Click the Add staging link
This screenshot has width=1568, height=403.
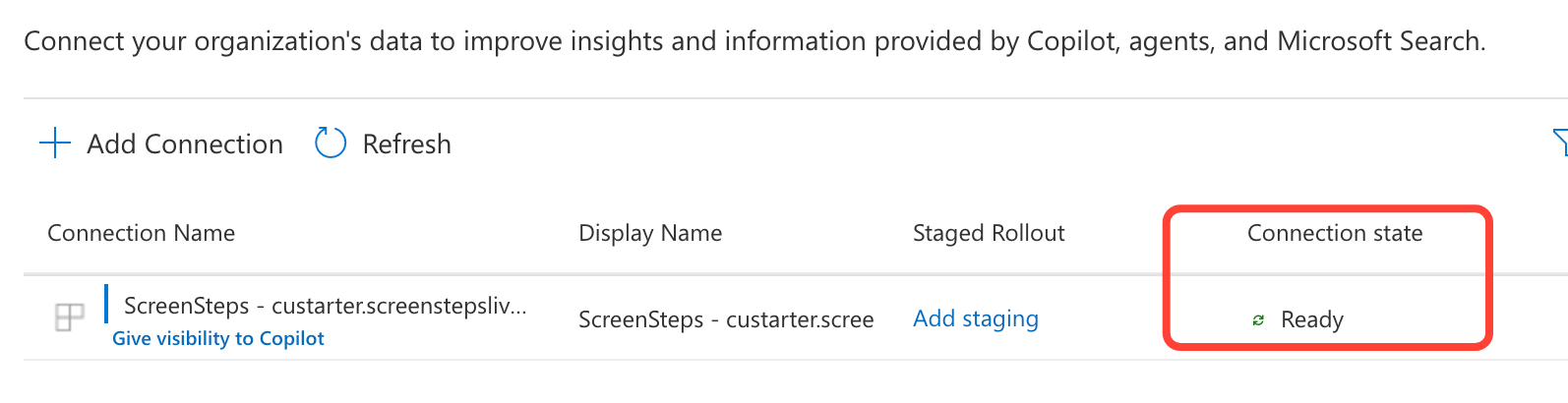tap(975, 318)
